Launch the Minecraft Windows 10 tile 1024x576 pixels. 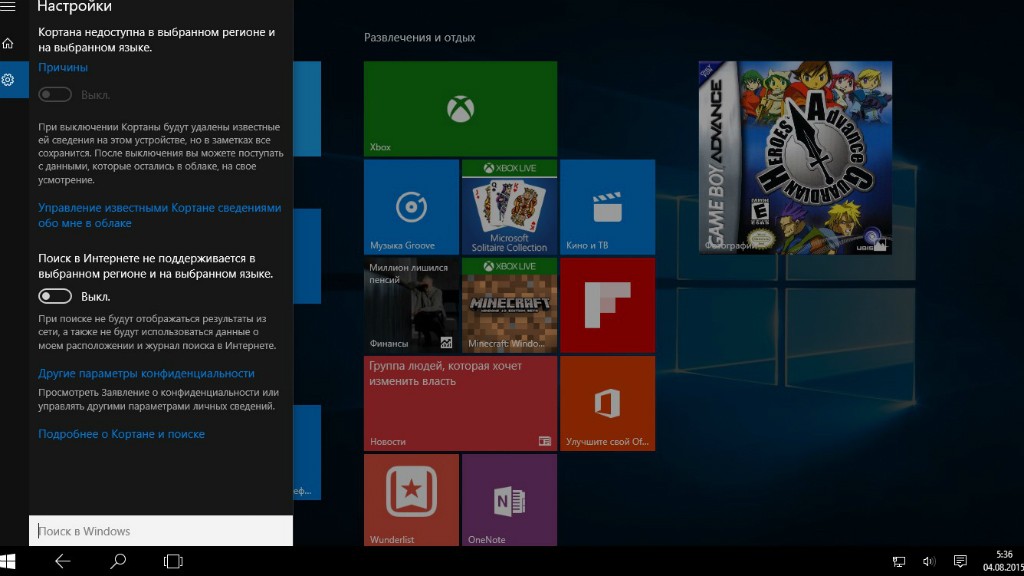click(x=509, y=305)
